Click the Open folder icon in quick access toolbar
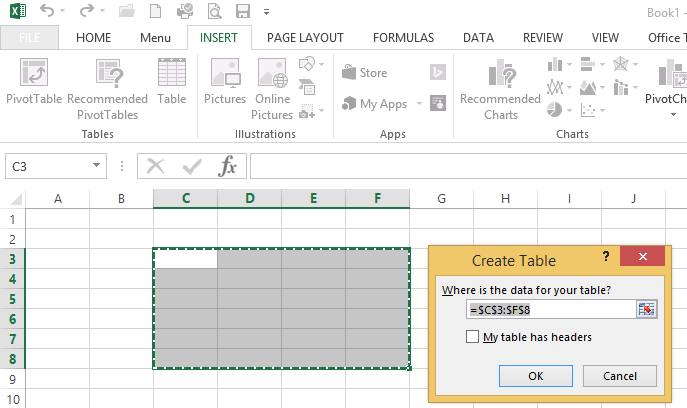 [127, 11]
